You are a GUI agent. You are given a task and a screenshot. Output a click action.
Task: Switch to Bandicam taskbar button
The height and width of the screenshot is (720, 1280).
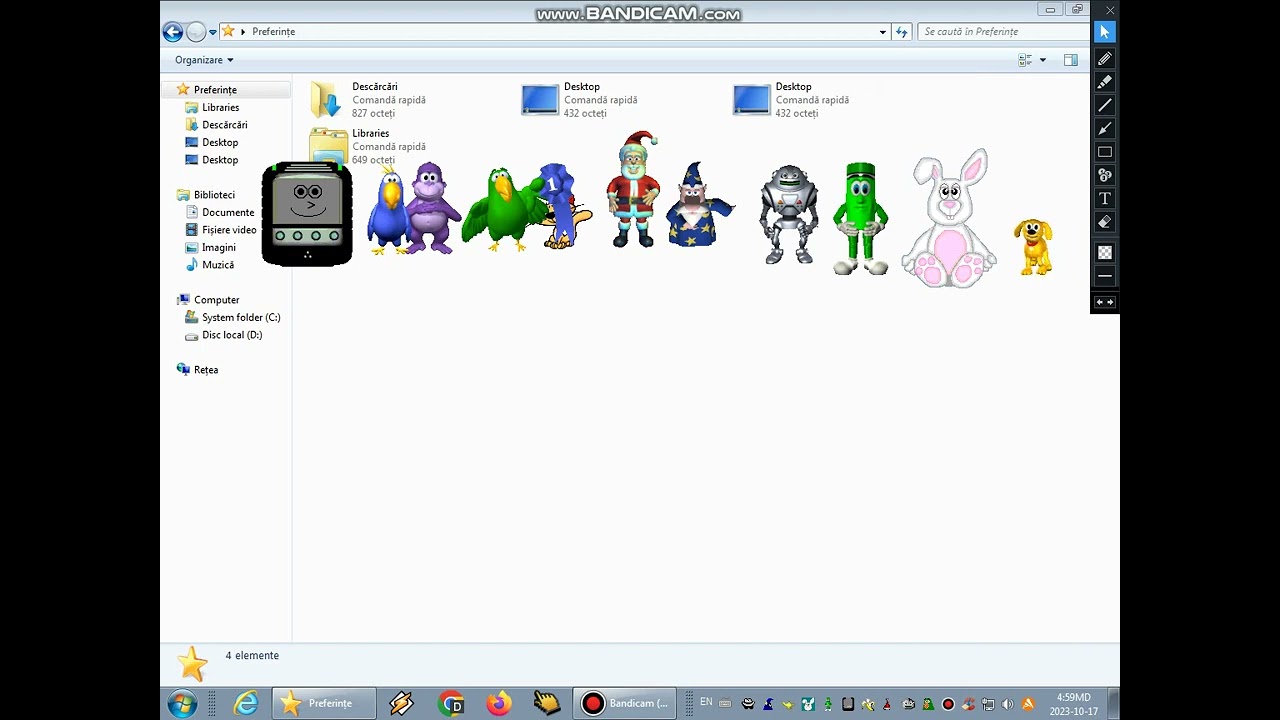tap(625, 704)
